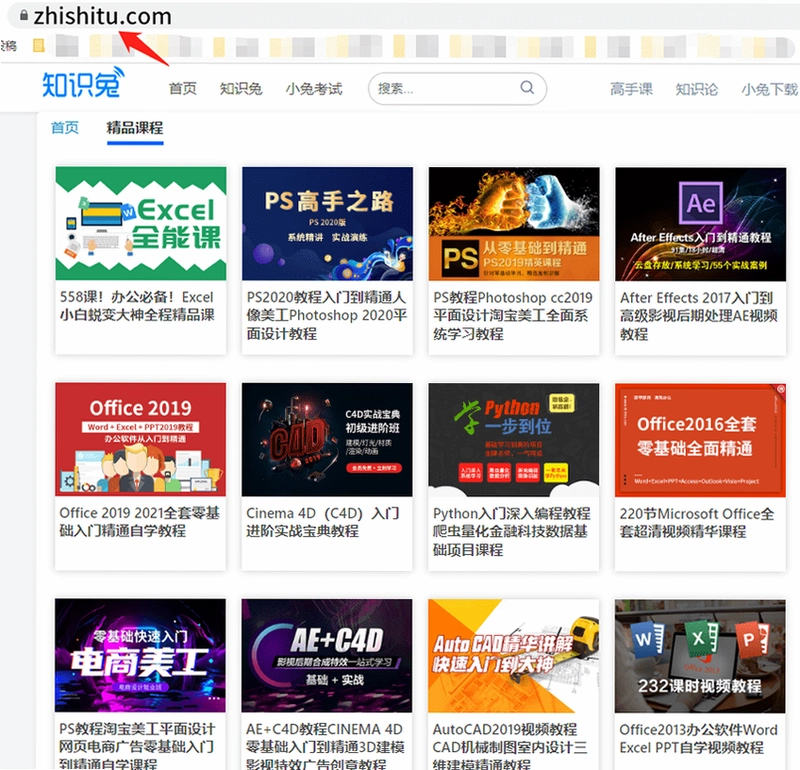Screen dimensions: 800x770
Task: Focus the 搜索 input field
Action: click(457, 89)
